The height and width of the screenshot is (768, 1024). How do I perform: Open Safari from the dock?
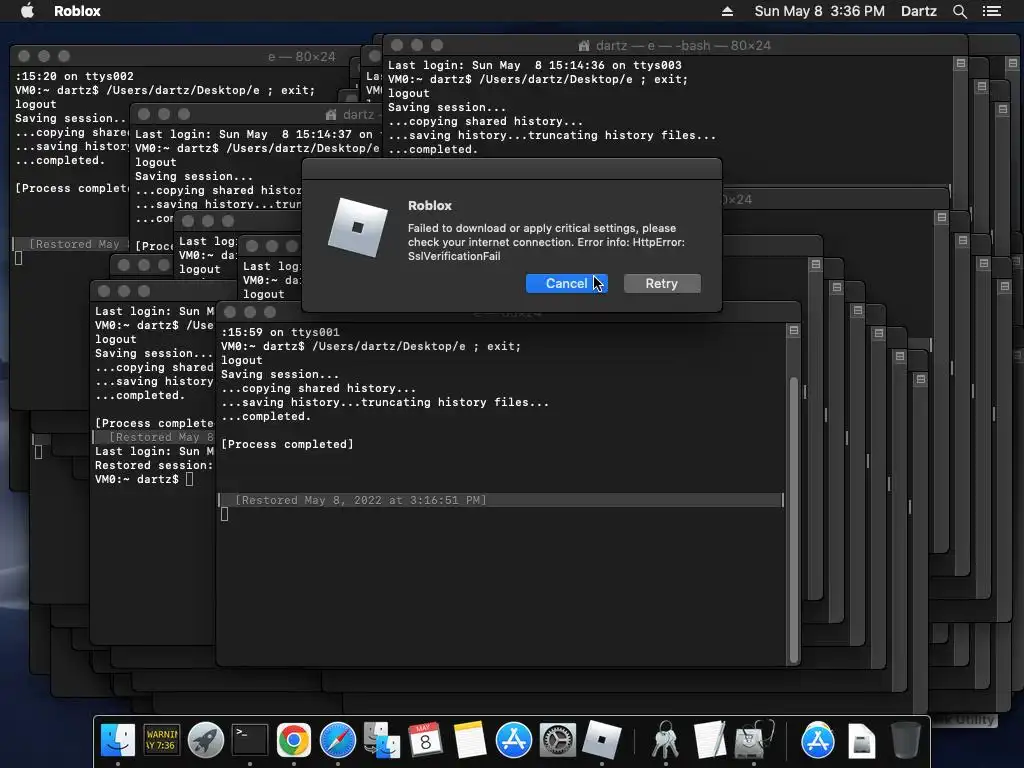click(337, 740)
